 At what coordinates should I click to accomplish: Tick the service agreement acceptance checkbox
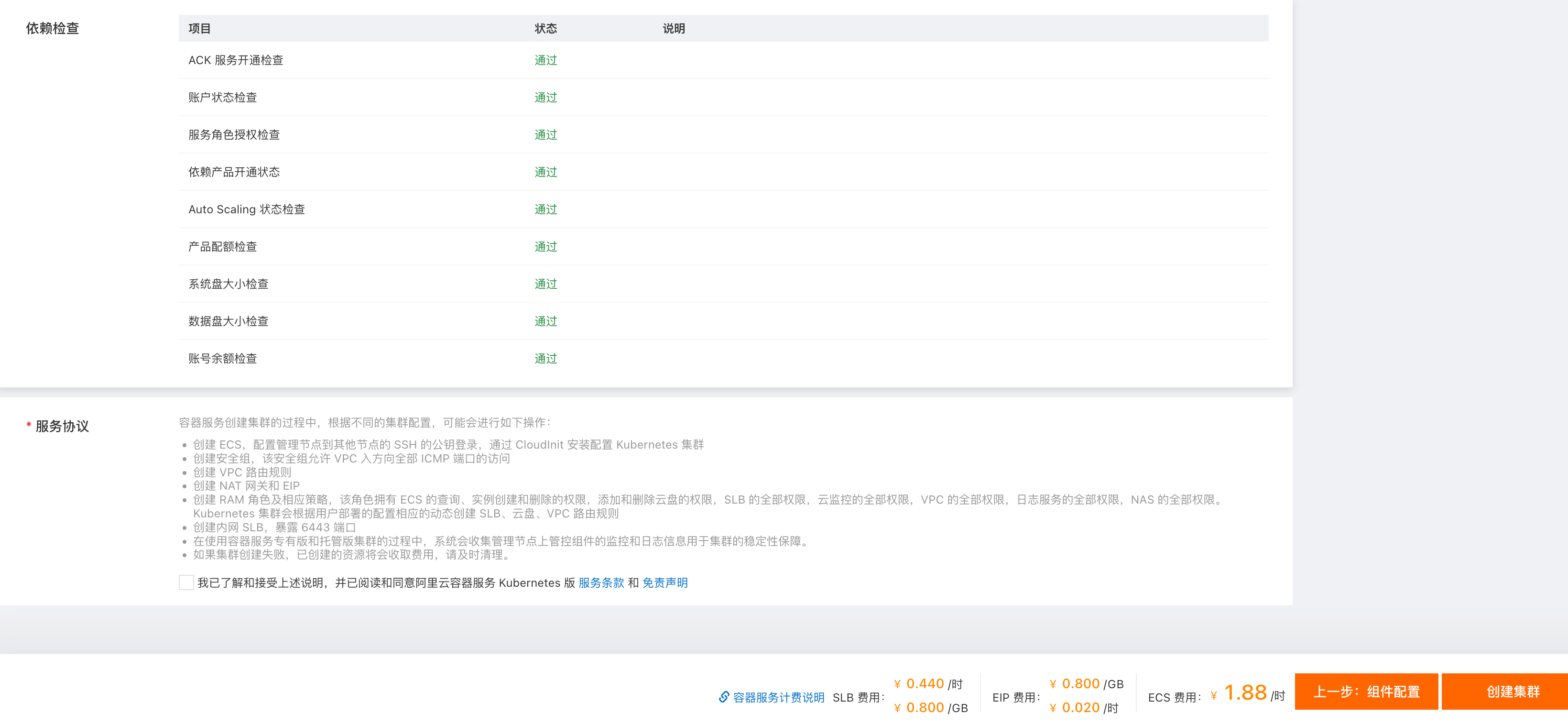(x=186, y=582)
